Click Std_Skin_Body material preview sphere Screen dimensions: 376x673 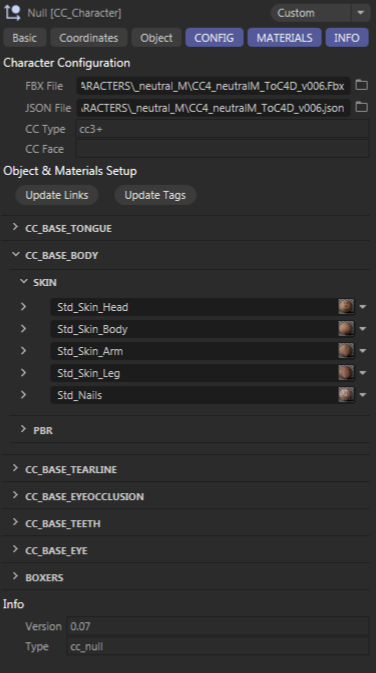point(346,329)
